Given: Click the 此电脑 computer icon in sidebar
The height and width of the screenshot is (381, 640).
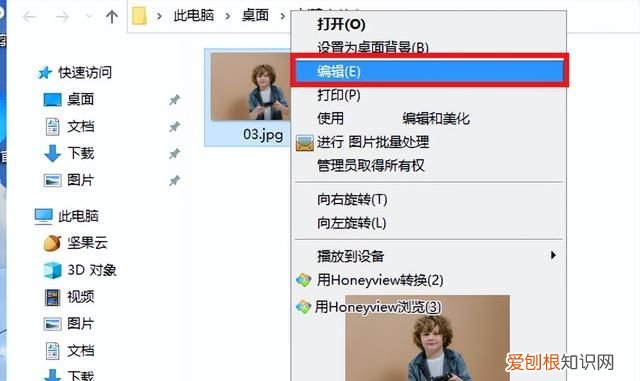Looking at the screenshot, I should pos(43,216).
